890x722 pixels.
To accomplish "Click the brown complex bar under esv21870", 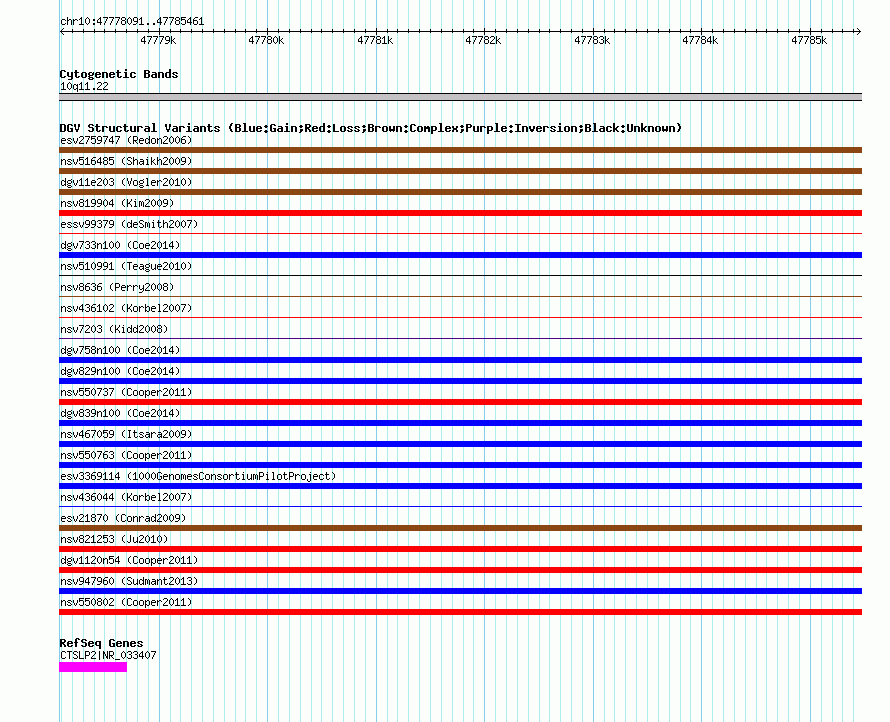I will 460,528.
